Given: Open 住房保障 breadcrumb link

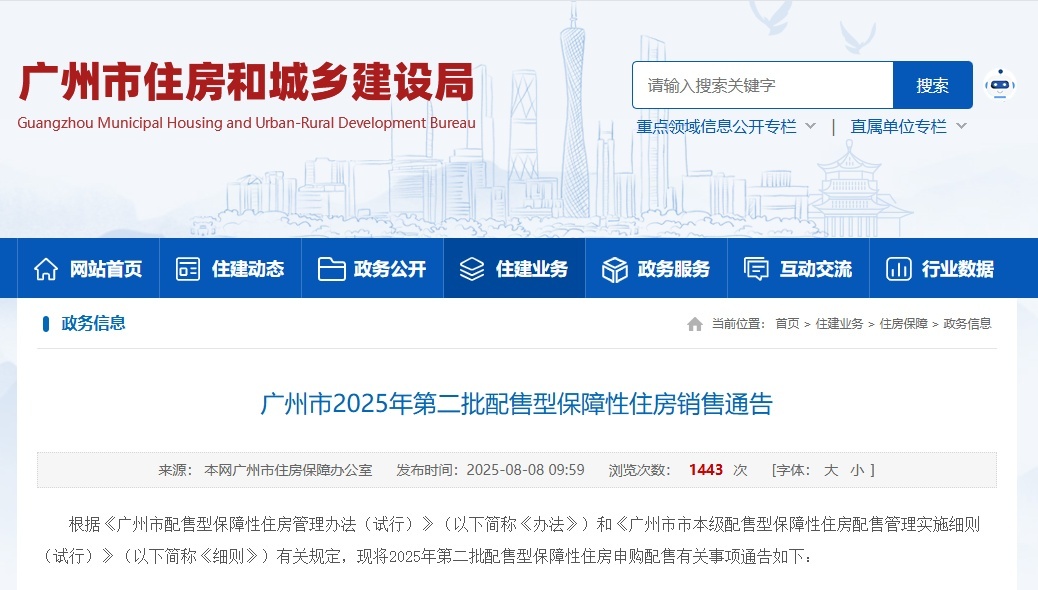Looking at the screenshot, I should coord(903,324).
